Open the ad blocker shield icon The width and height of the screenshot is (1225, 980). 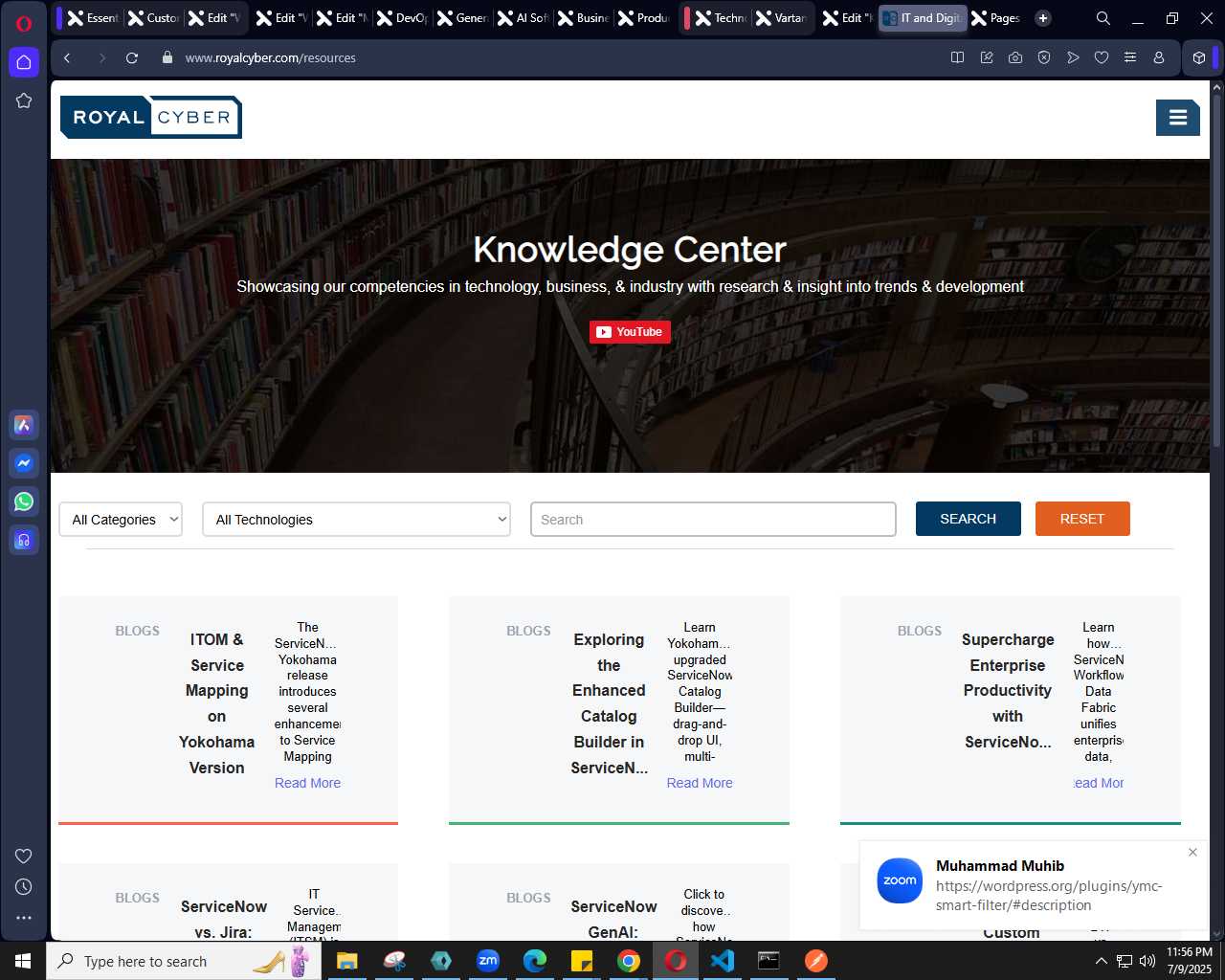[1043, 57]
